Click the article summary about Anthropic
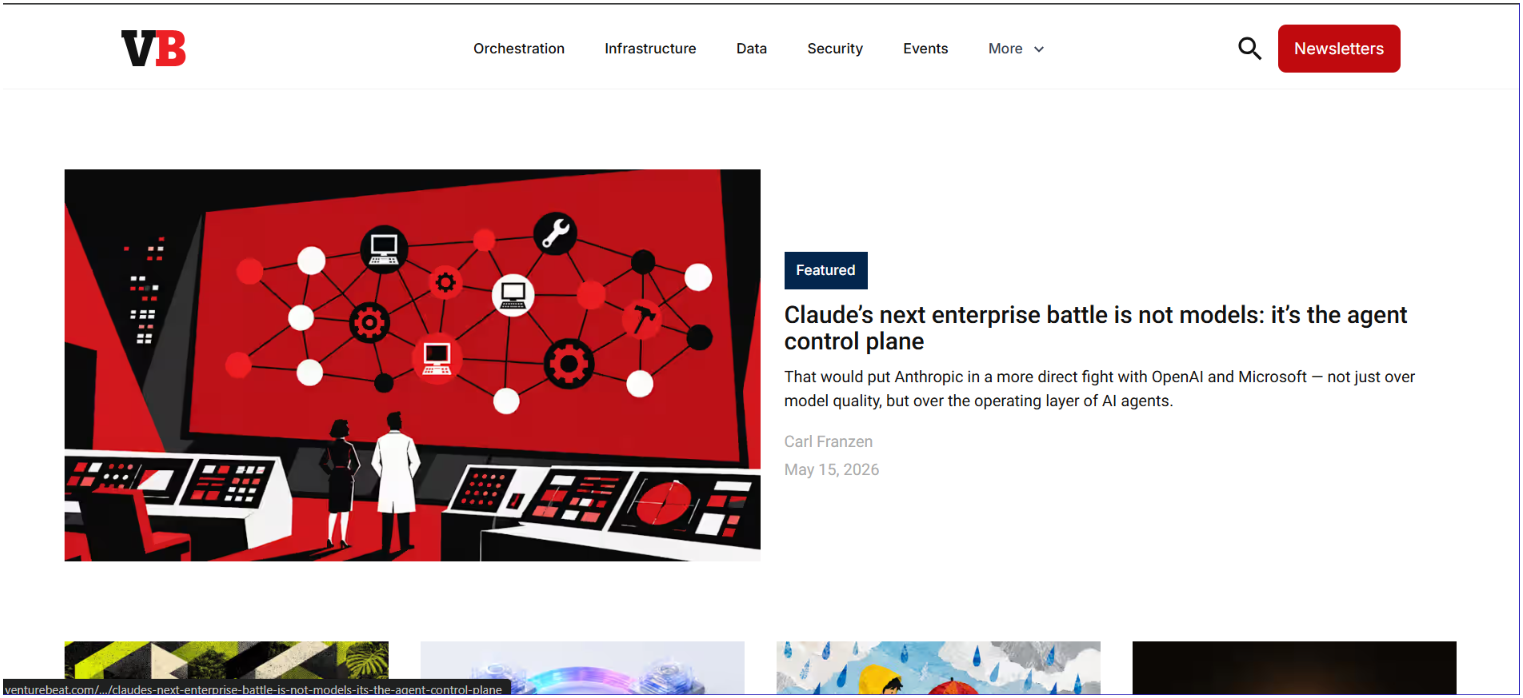The height and width of the screenshot is (698, 1523). coord(1100,389)
